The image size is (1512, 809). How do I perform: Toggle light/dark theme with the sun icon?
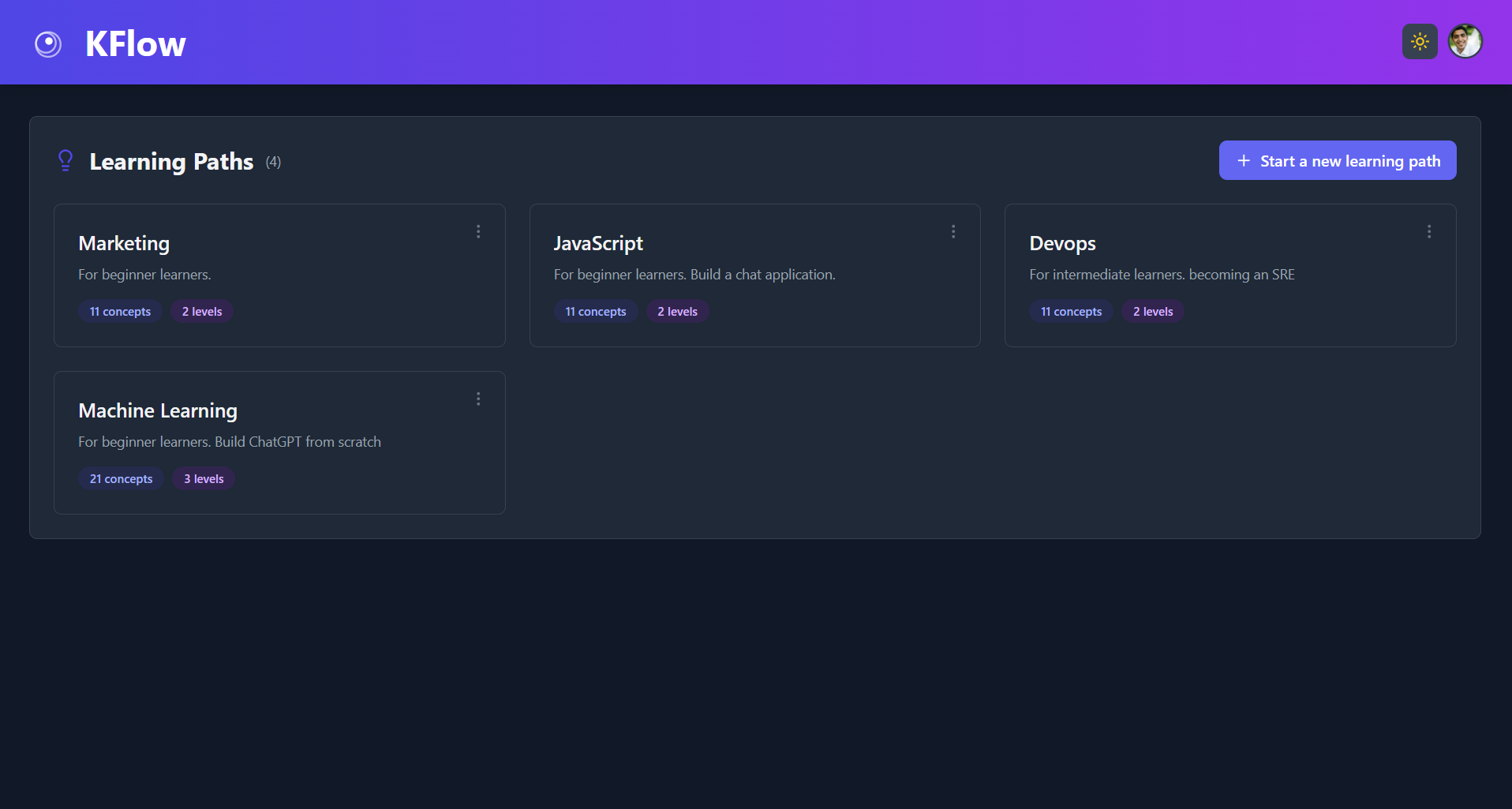[x=1419, y=41]
